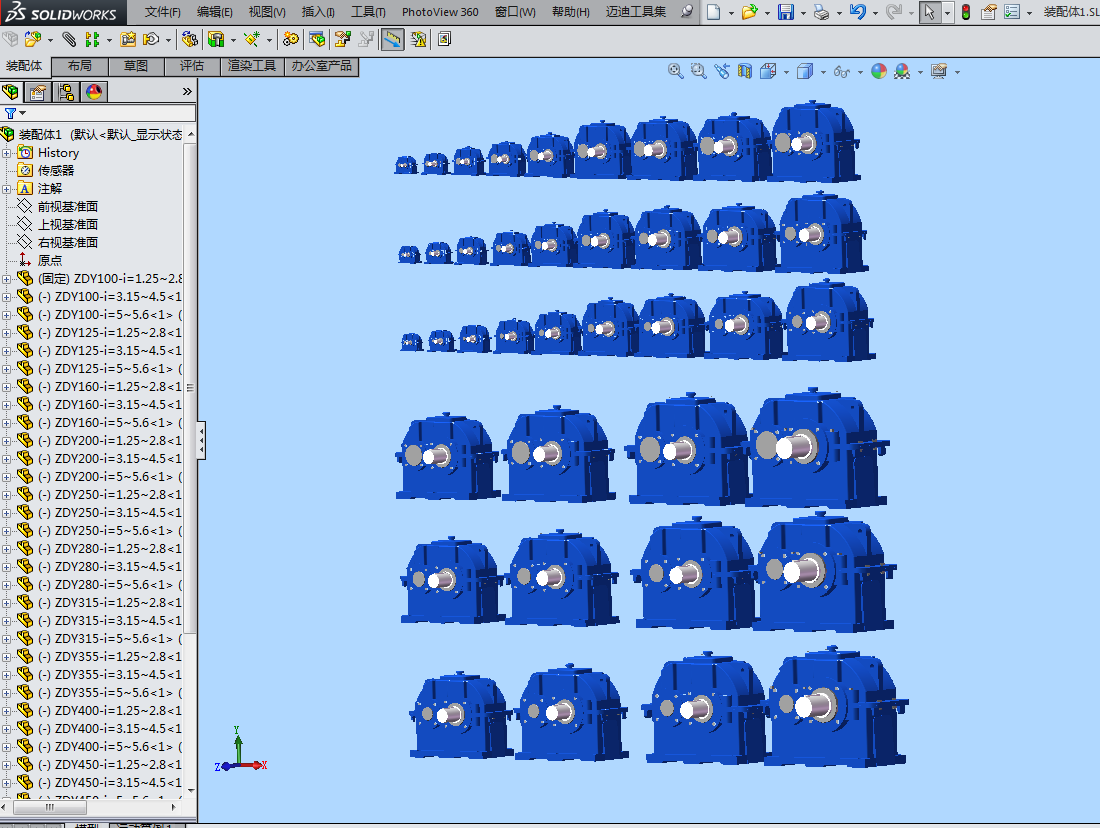The height and width of the screenshot is (828, 1100).
Task: Expand the History tree node
Action: pyautogui.click(x=6, y=153)
